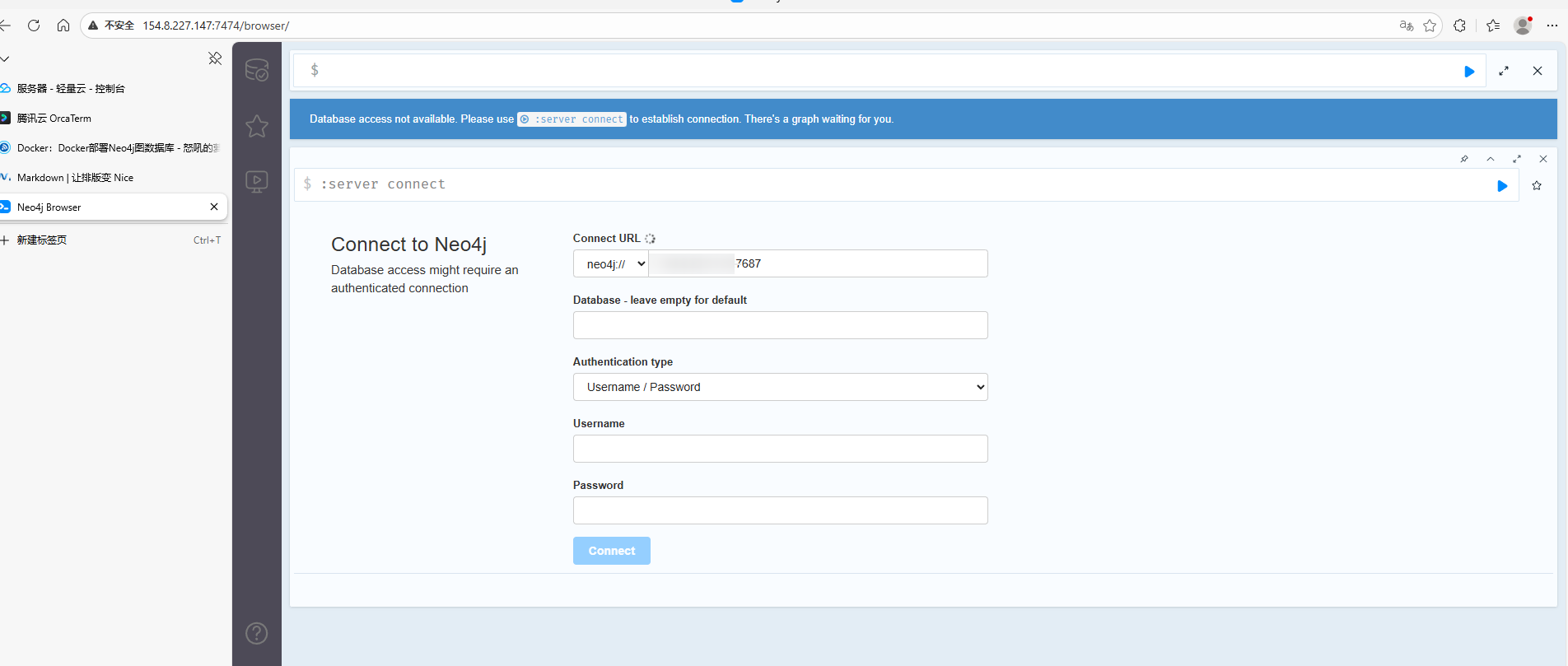
Task: Open the Favorites star in Neo4j sidebar
Action: (x=257, y=126)
